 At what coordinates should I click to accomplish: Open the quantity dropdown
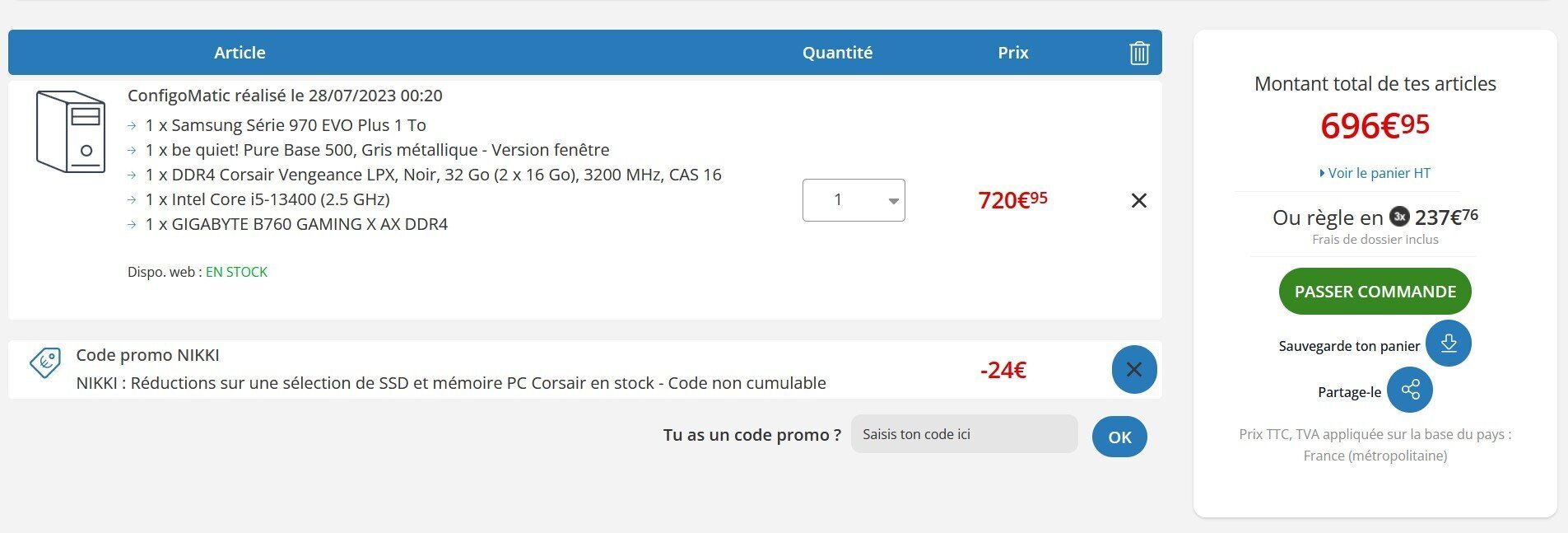[854, 200]
